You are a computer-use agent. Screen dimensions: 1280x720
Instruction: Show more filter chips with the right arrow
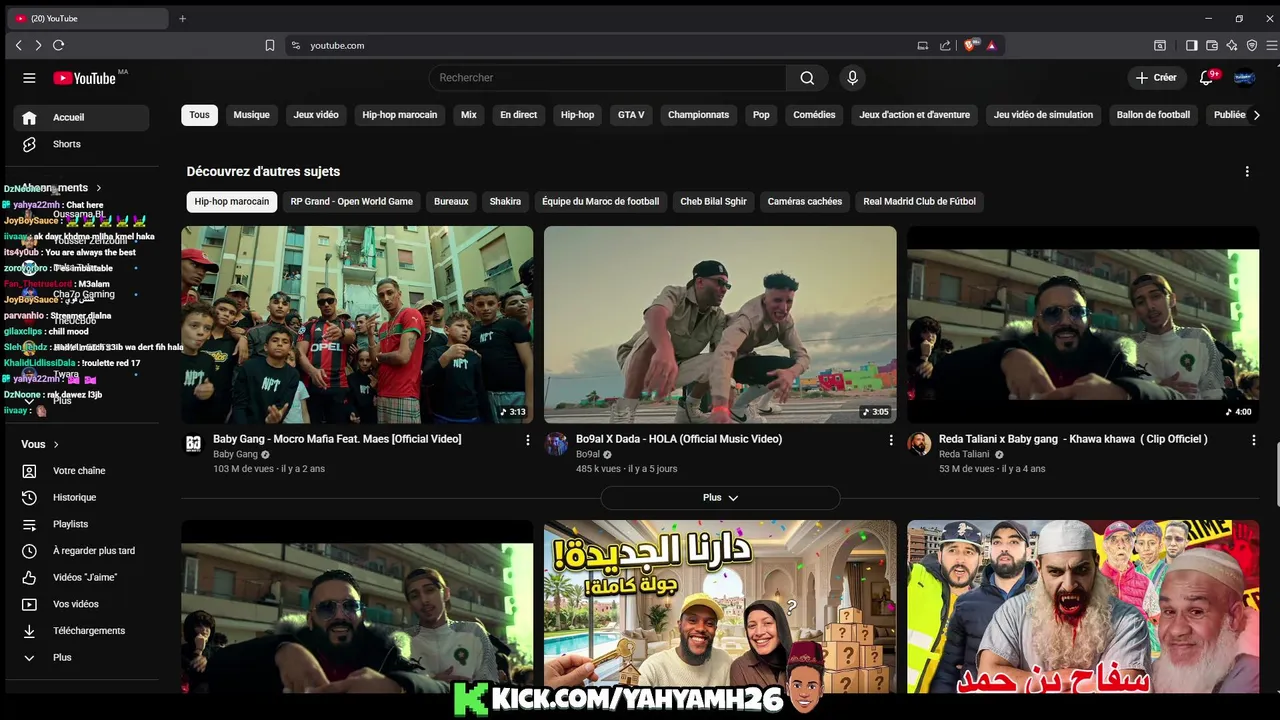pyautogui.click(x=1257, y=115)
